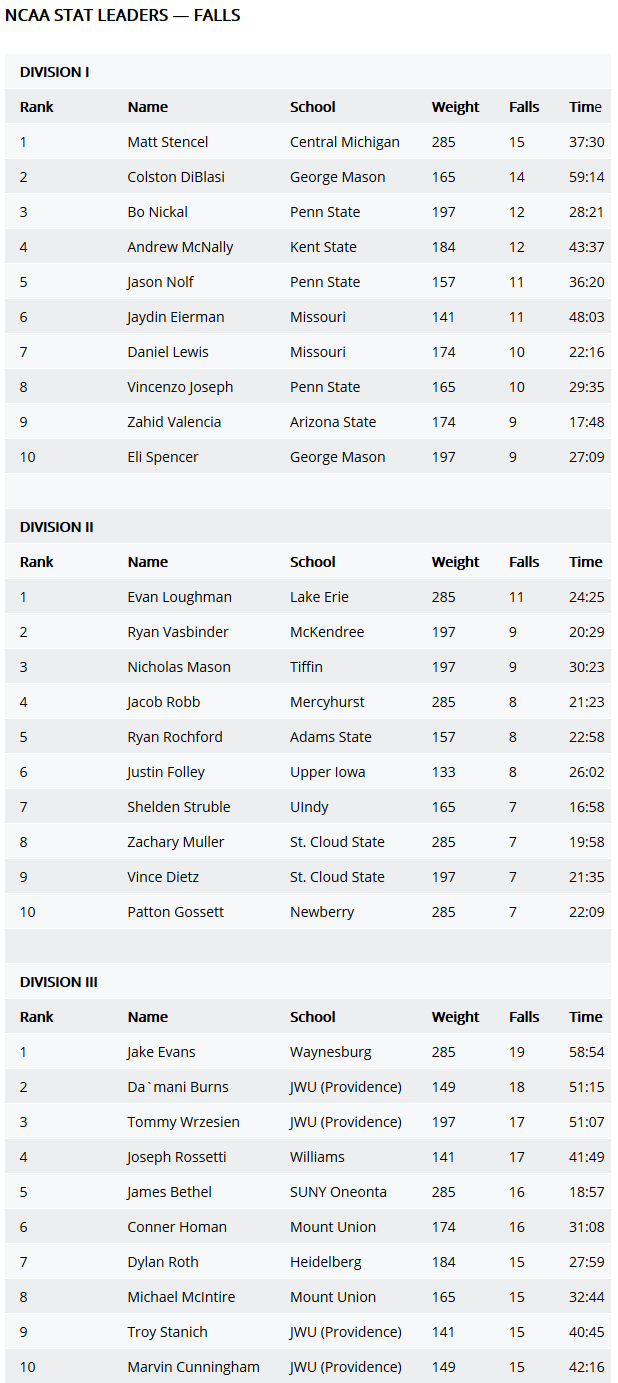Click Zahid Valencia's time 17:48
The height and width of the screenshot is (1383, 618).
(586, 422)
